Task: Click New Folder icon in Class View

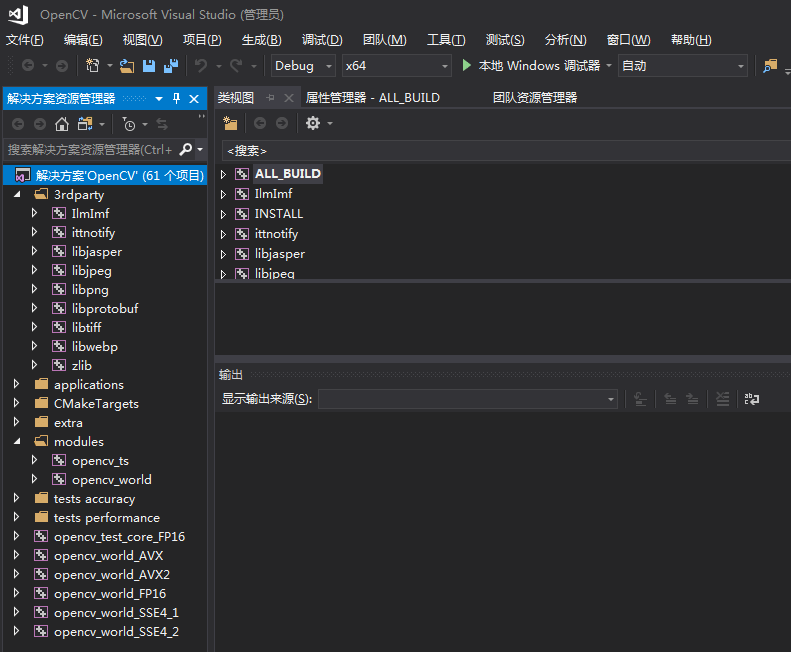Action: 230,123
